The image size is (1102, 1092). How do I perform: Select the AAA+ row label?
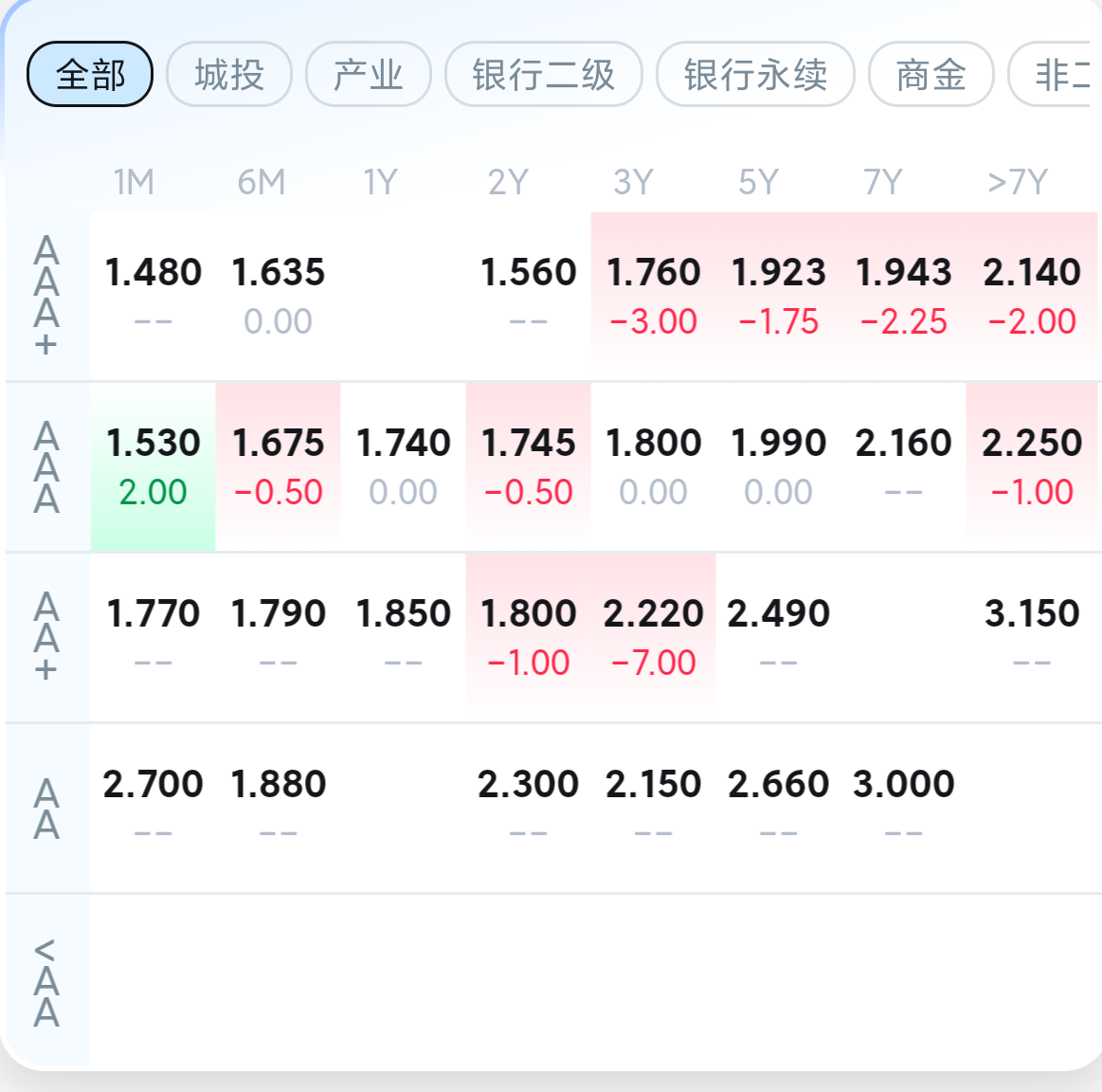(46, 295)
